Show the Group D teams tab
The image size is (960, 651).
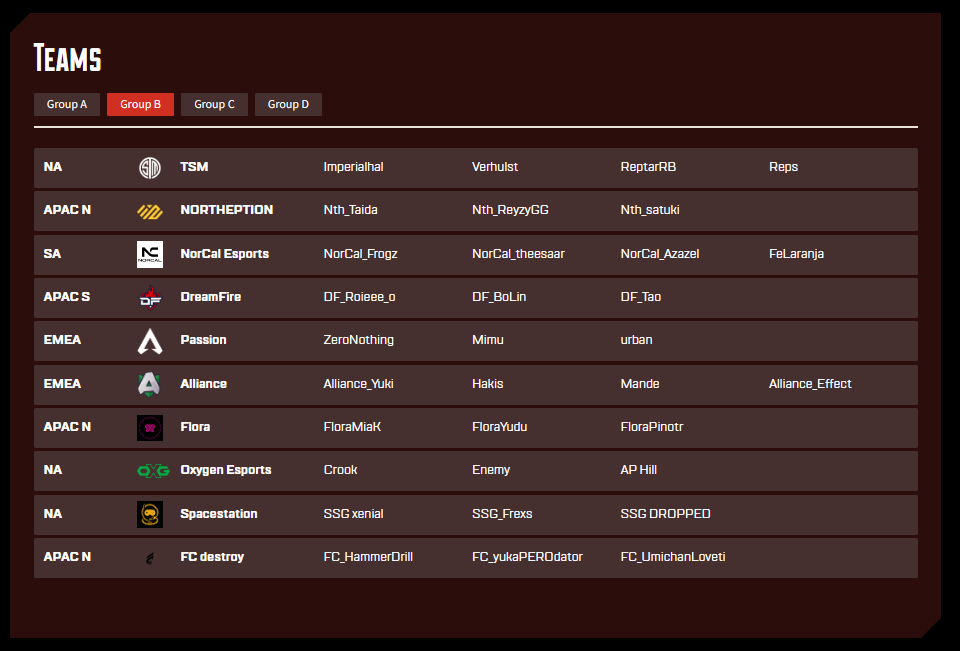pyautogui.click(x=288, y=104)
